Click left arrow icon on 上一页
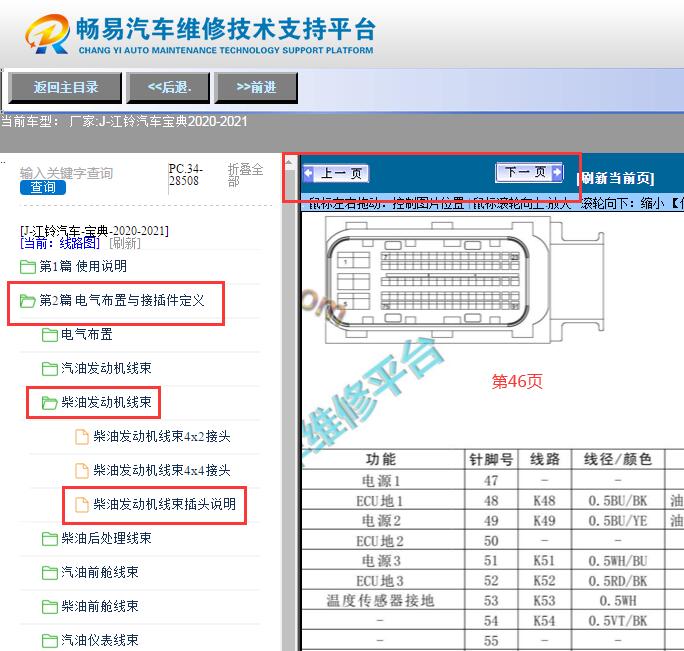 (x=308, y=174)
